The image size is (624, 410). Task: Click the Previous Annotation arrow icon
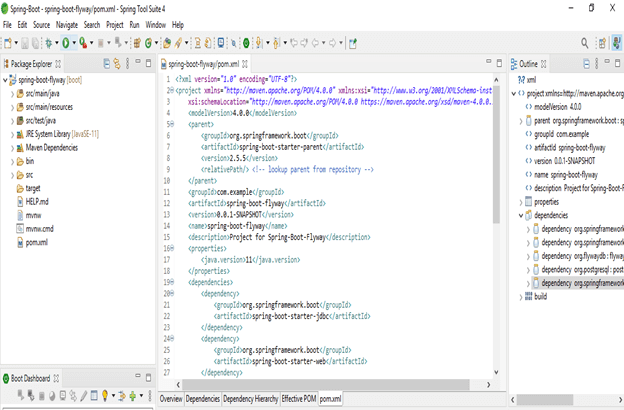[x=276, y=43]
